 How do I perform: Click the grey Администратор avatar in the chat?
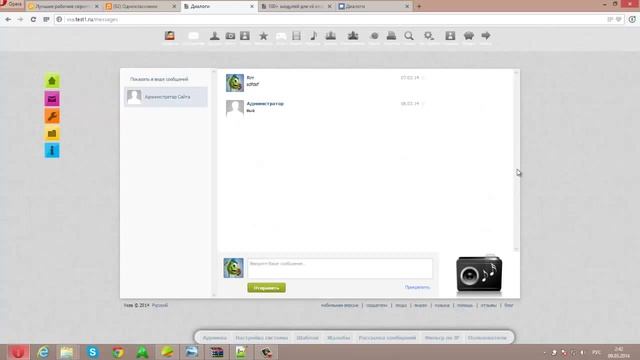click(x=235, y=109)
